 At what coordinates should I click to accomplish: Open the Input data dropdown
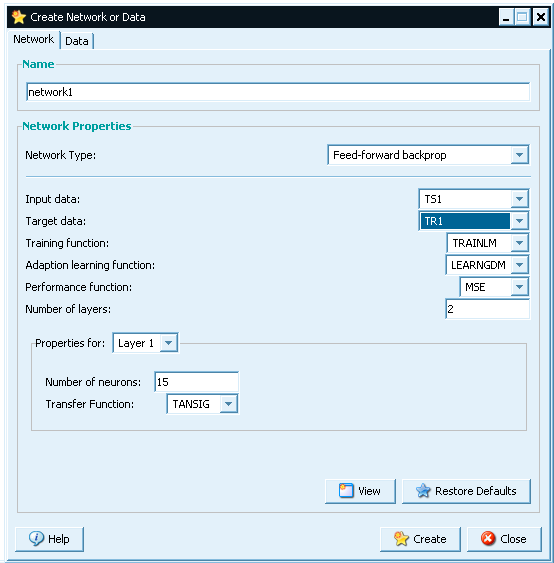(474, 199)
